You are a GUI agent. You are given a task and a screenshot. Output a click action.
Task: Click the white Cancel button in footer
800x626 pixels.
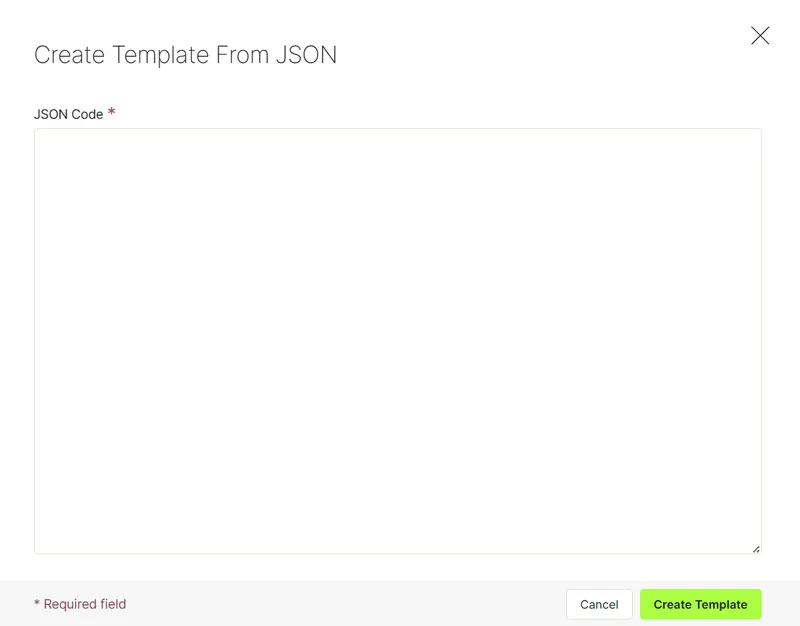click(x=599, y=605)
